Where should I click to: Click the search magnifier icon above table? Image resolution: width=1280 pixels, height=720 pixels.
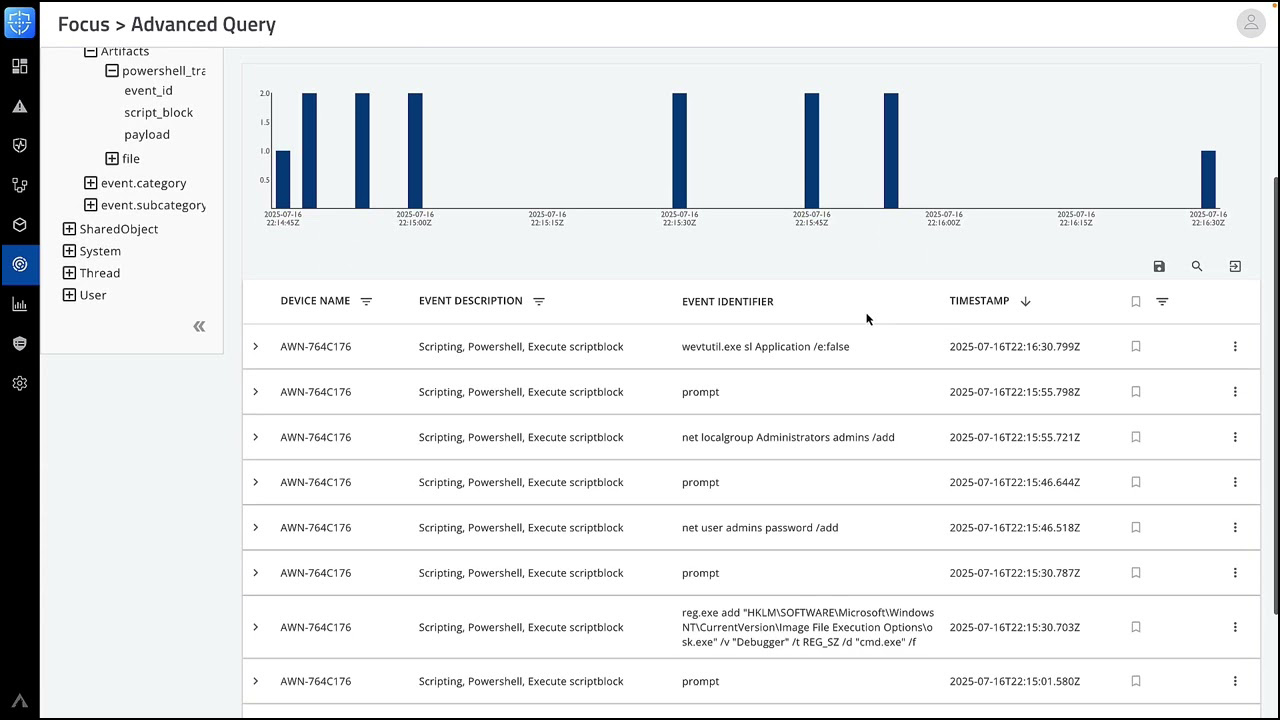[x=1197, y=267]
